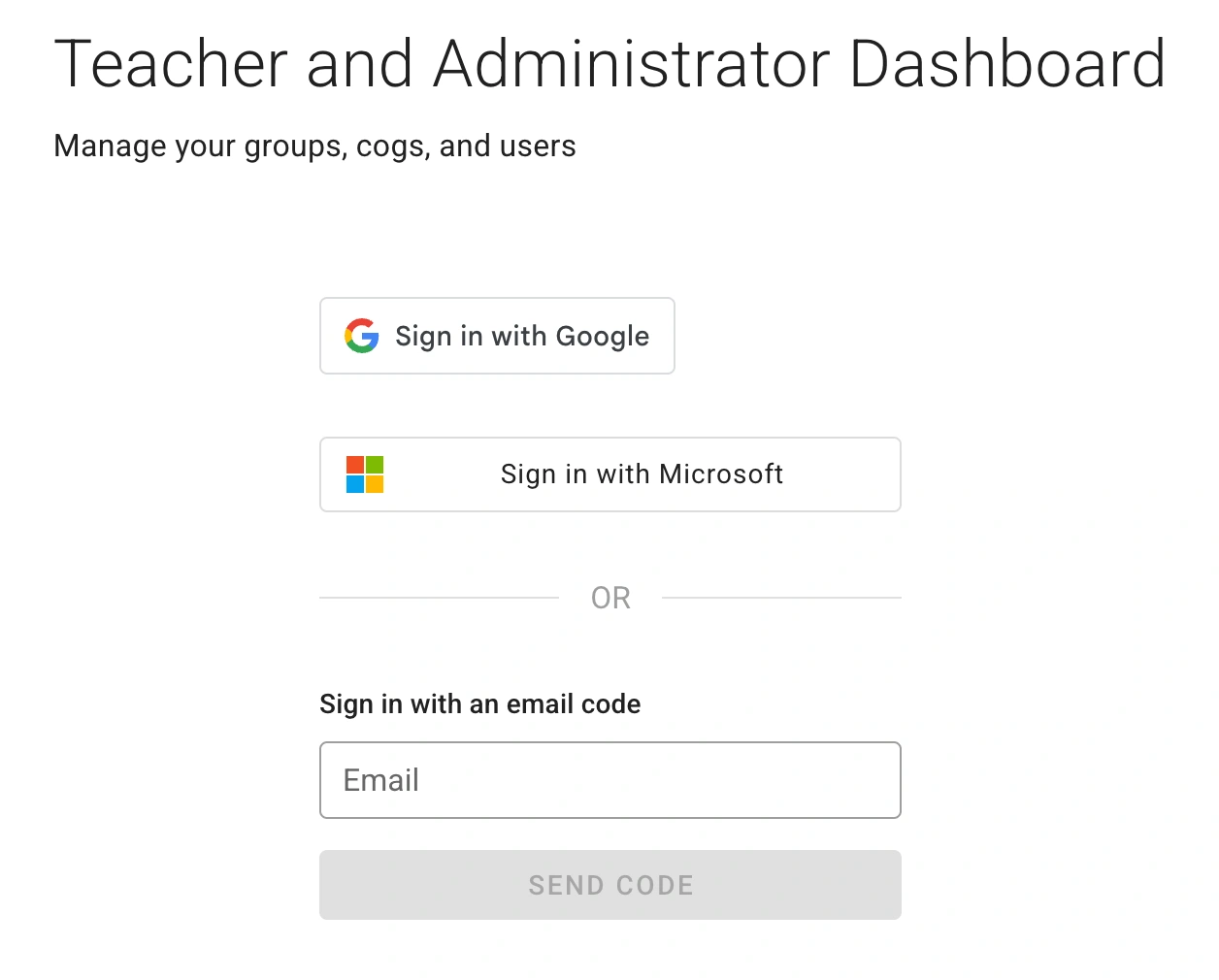1219x980 pixels.
Task: Click the text inside the Microsoft sign-in button
Action: tap(641, 474)
